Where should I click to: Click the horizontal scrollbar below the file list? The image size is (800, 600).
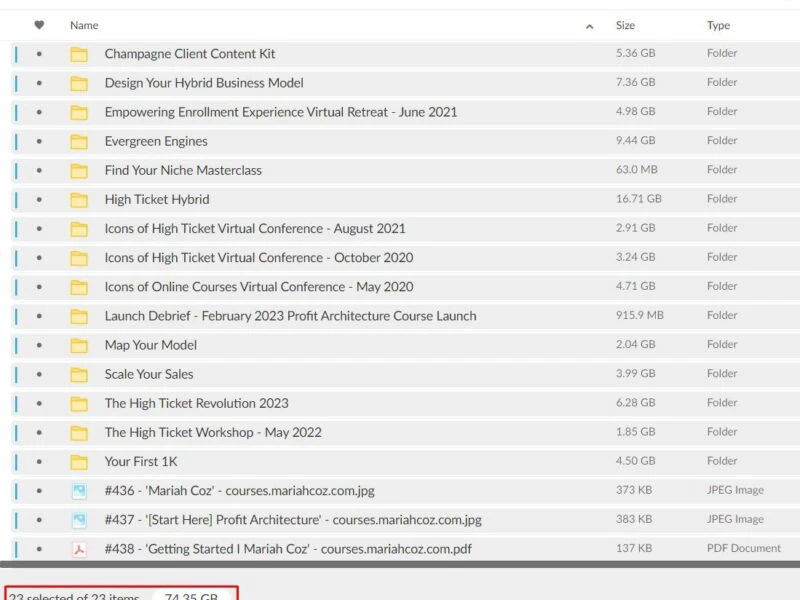[x=400, y=565]
